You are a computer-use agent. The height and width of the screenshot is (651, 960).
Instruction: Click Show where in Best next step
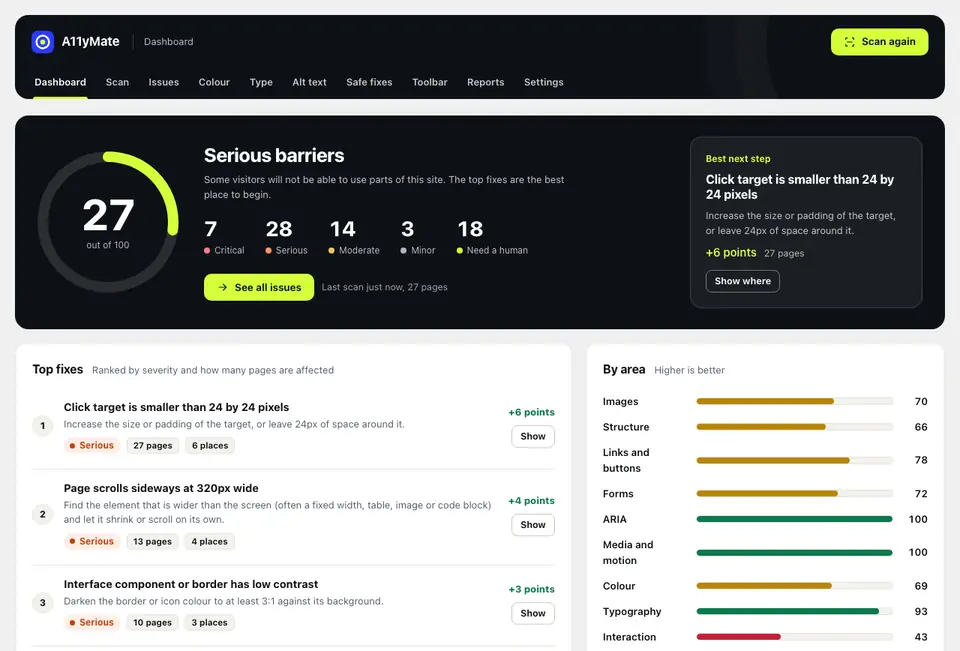pyautogui.click(x=743, y=281)
